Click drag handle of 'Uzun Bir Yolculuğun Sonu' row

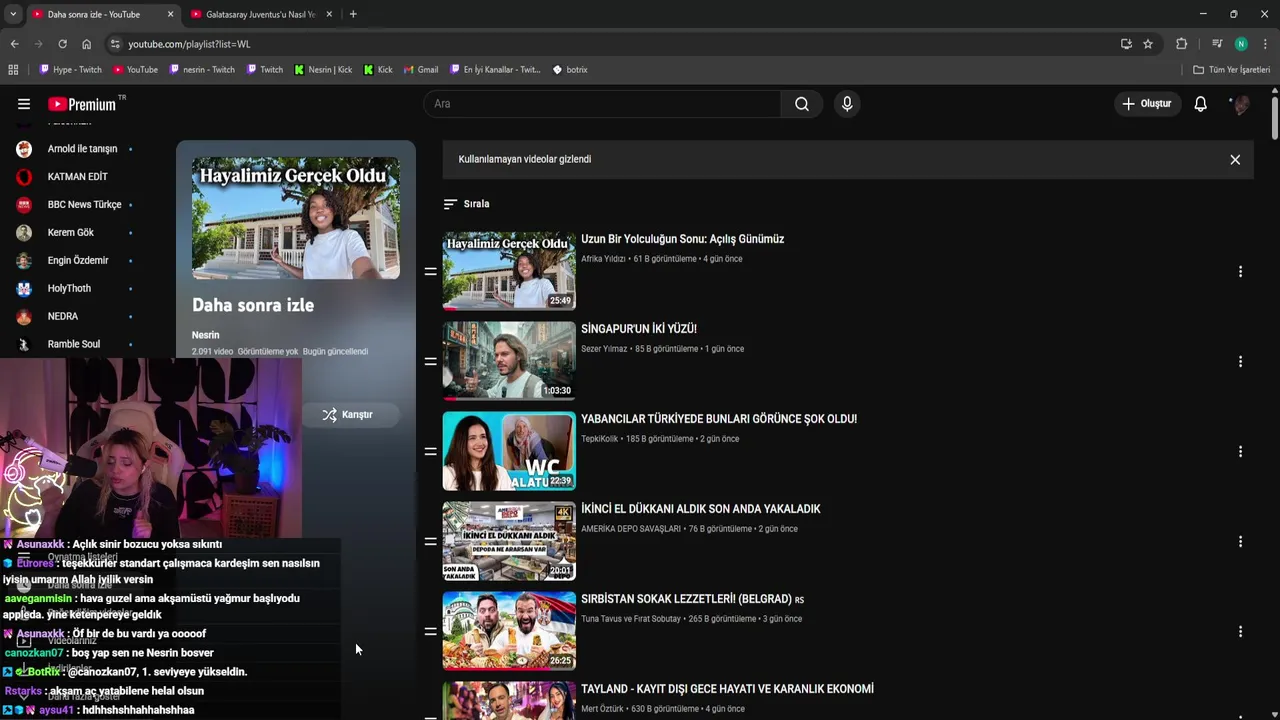tap(430, 271)
